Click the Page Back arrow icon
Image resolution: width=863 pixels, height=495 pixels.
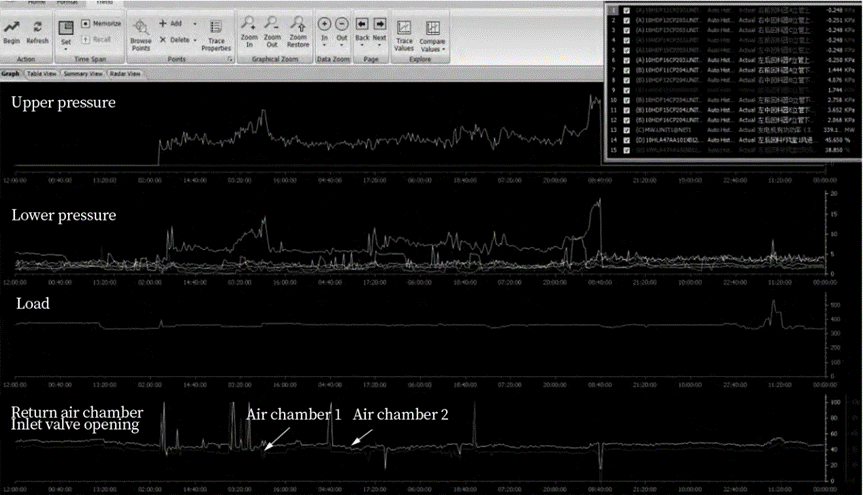(x=362, y=24)
